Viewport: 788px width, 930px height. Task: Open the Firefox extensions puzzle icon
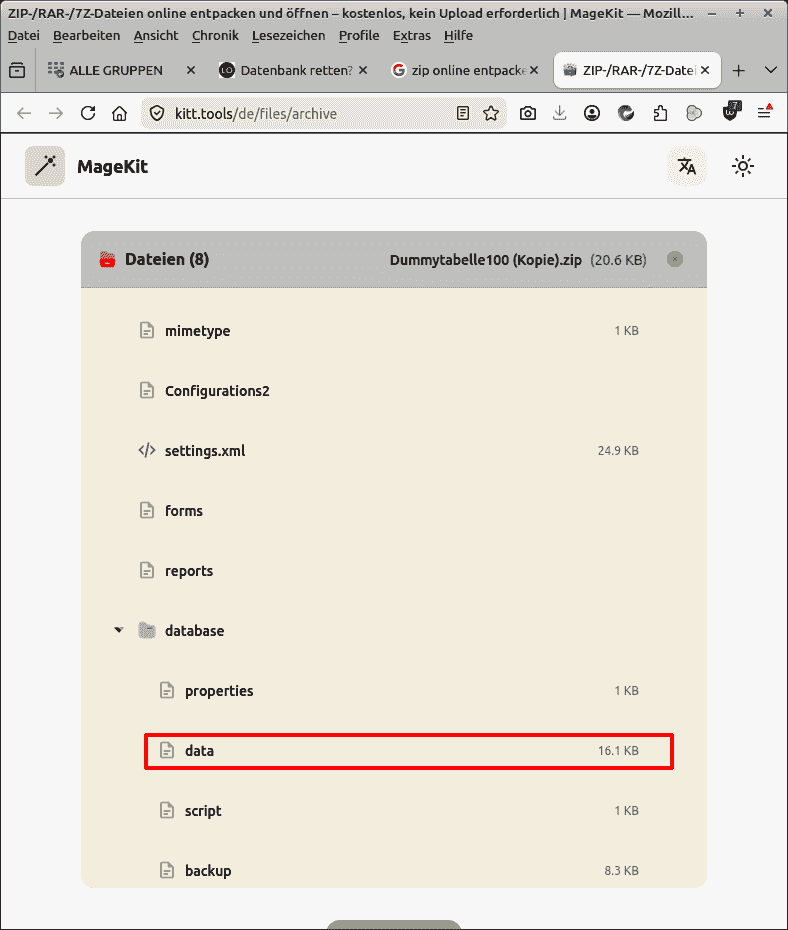tap(660, 113)
